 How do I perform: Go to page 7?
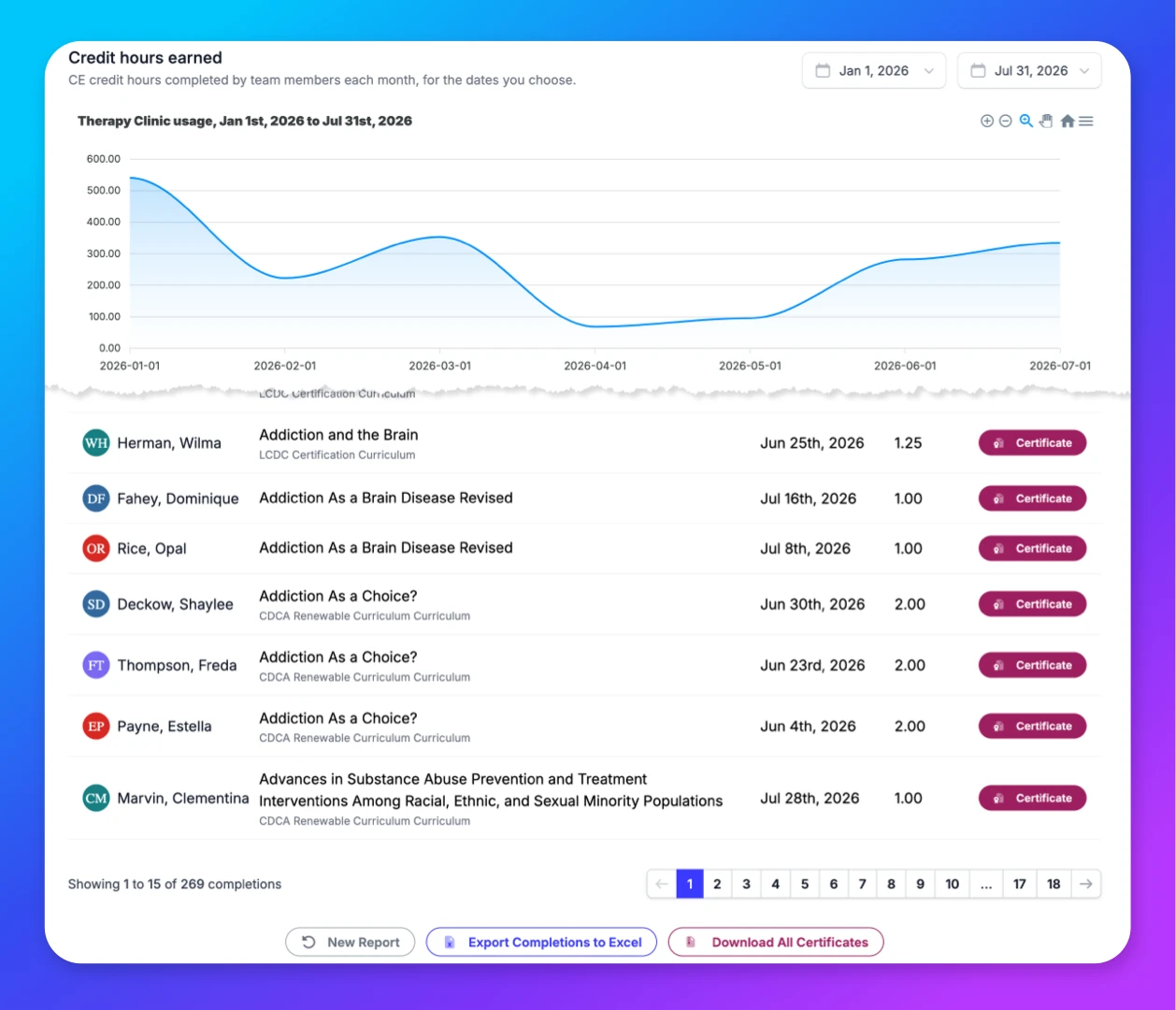[863, 884]
